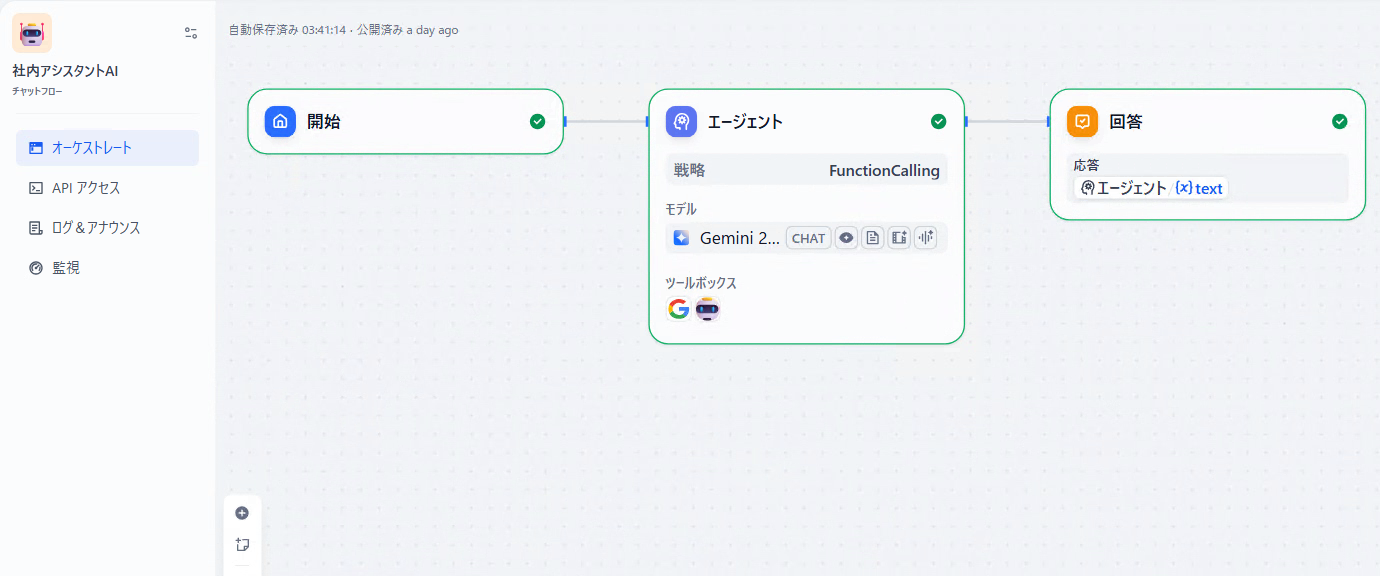Click the FunctionCalling strategy value
The image size is (1380, 576).
tap(884, 170)
